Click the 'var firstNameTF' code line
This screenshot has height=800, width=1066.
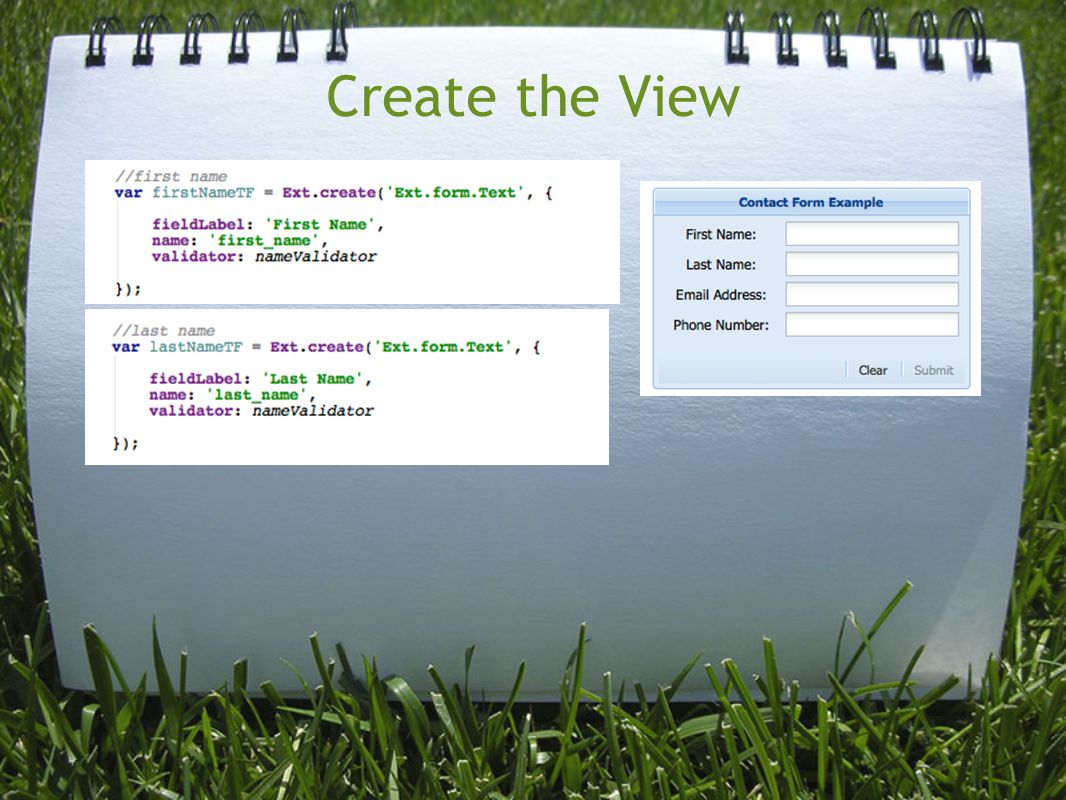[x=333, y=193]
